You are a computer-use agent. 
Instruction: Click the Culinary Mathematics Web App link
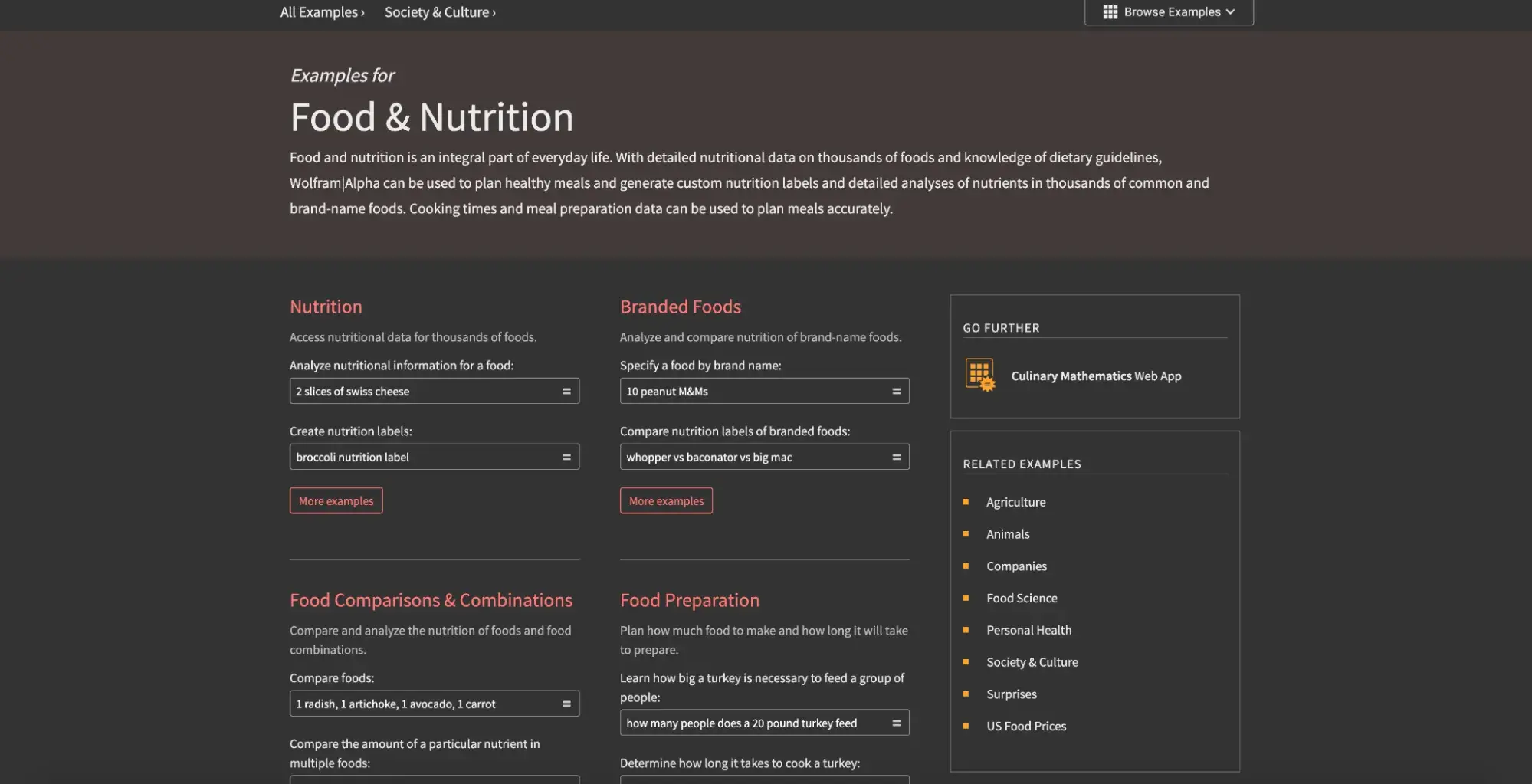click(x=1096, y=376)
